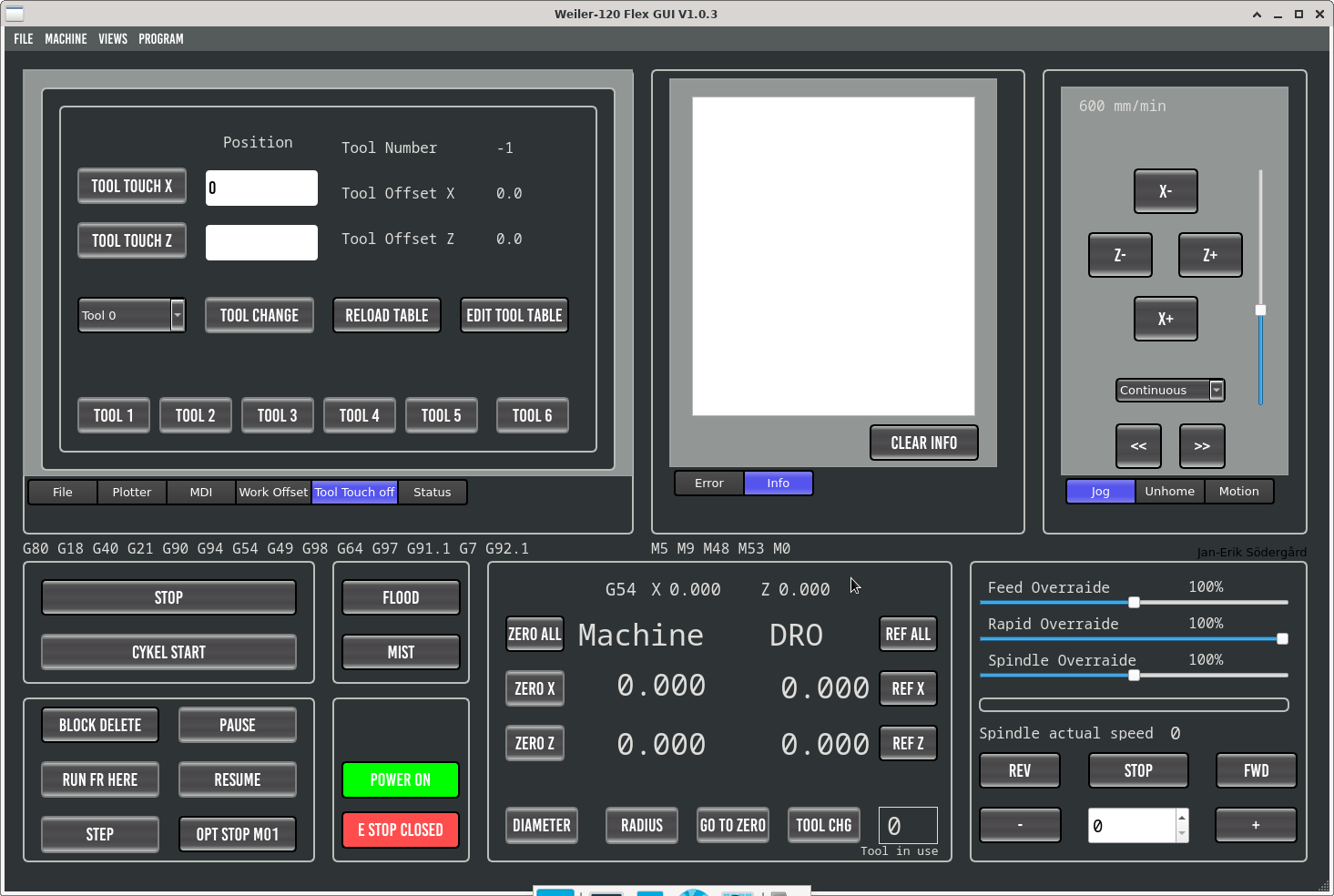
Task: Switch DRO to DIAMETER mode
Action: click(542, 825)
